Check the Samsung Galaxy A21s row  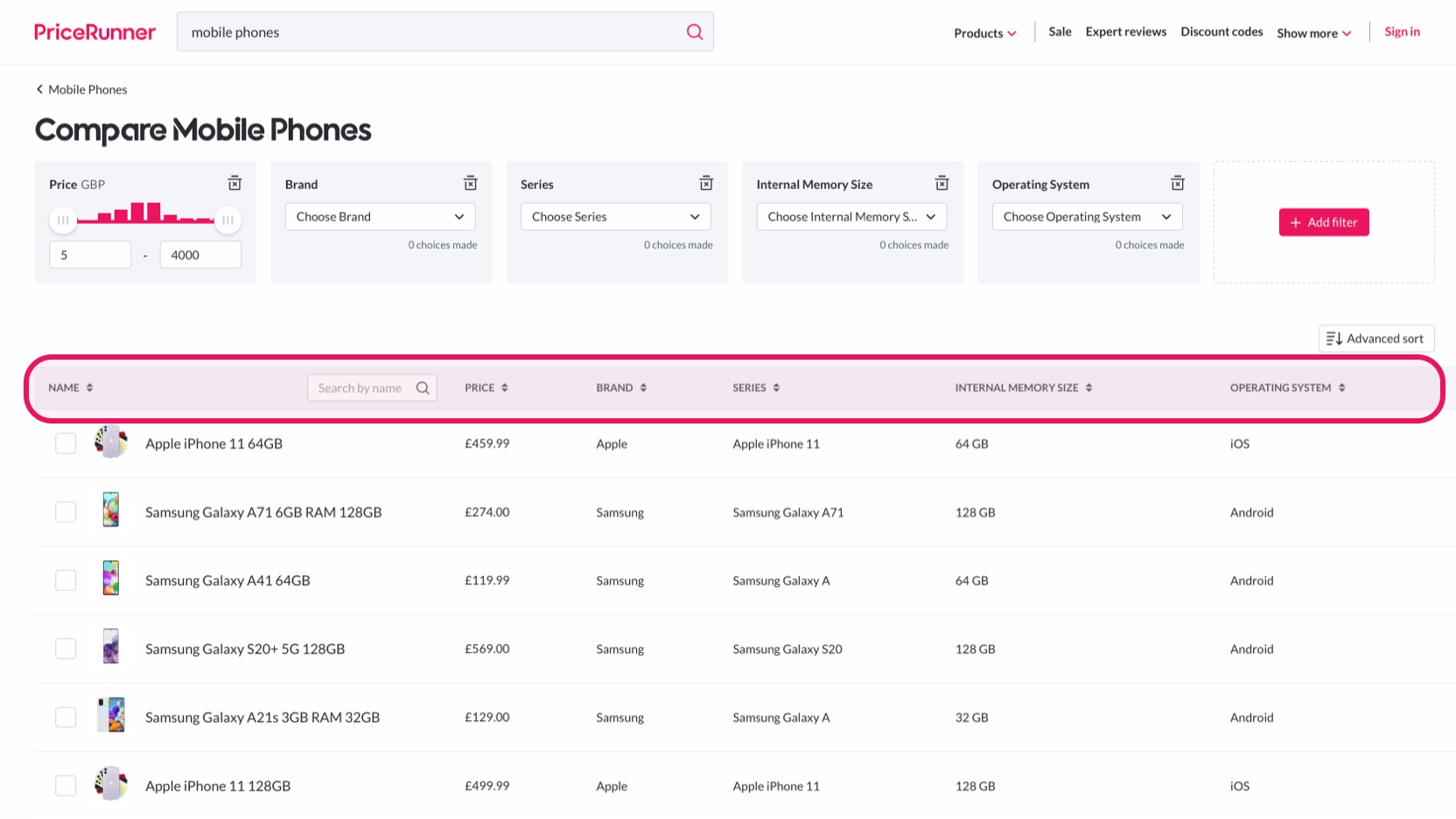[66, 717]
